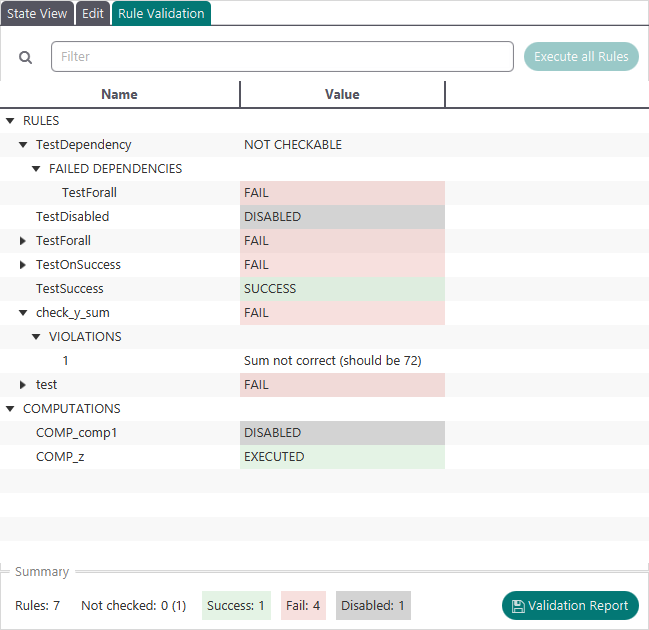
Task: Open the Edit tab
Action: tap(93, 13)
